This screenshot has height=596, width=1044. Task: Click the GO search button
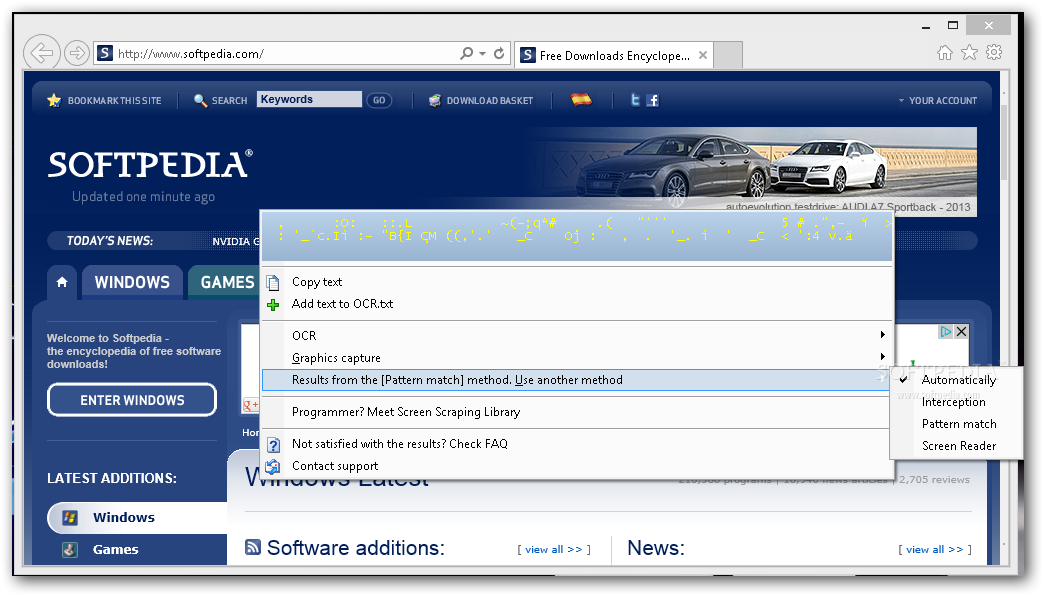[379, 100]
